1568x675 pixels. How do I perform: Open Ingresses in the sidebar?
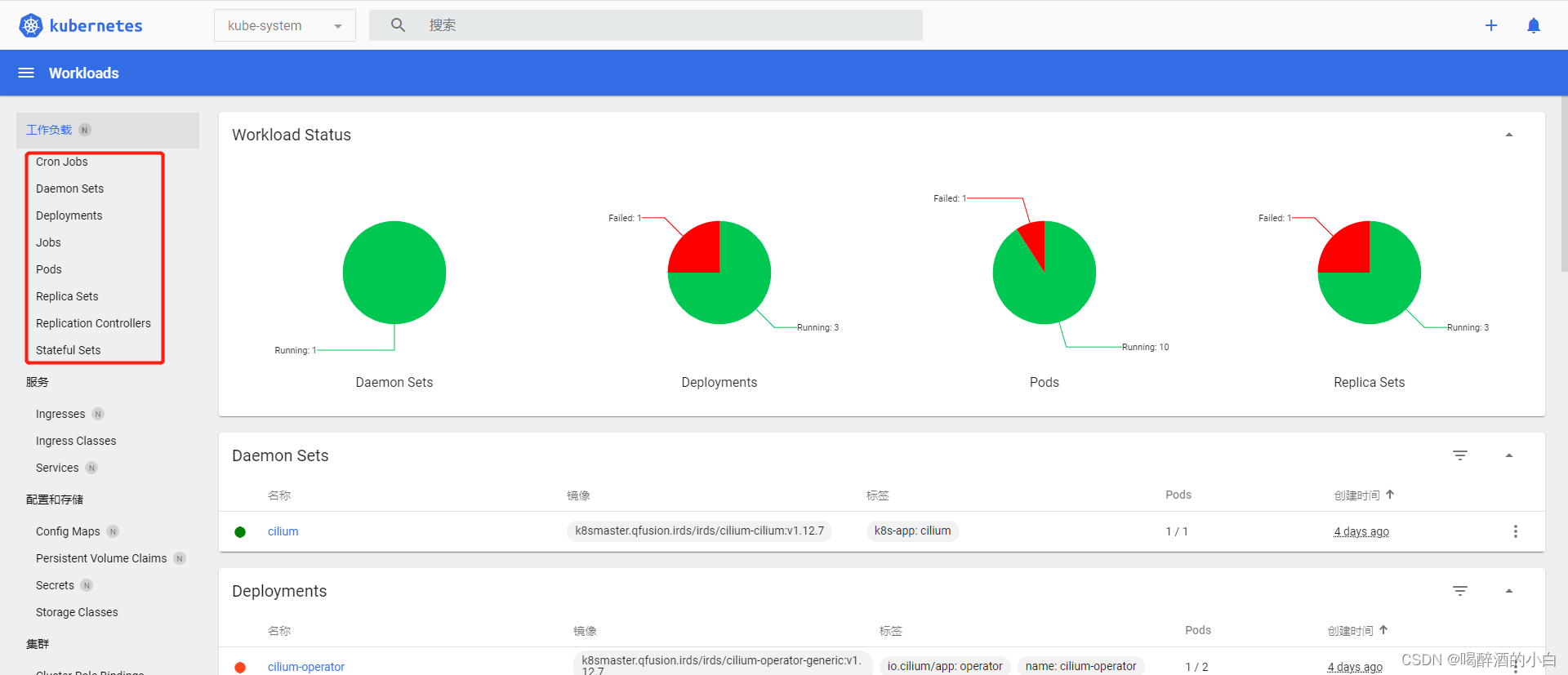coord(60,414)
